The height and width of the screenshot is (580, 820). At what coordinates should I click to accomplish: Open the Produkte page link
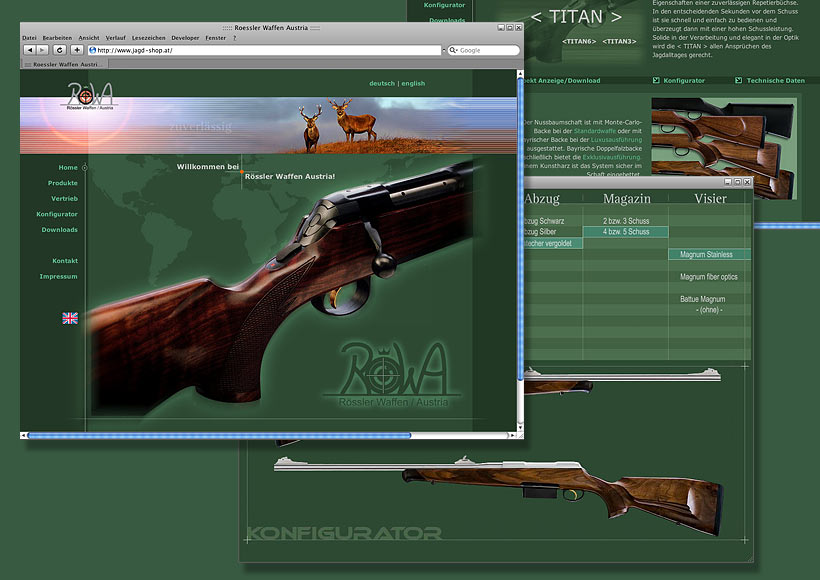click(x=62, y=183)
